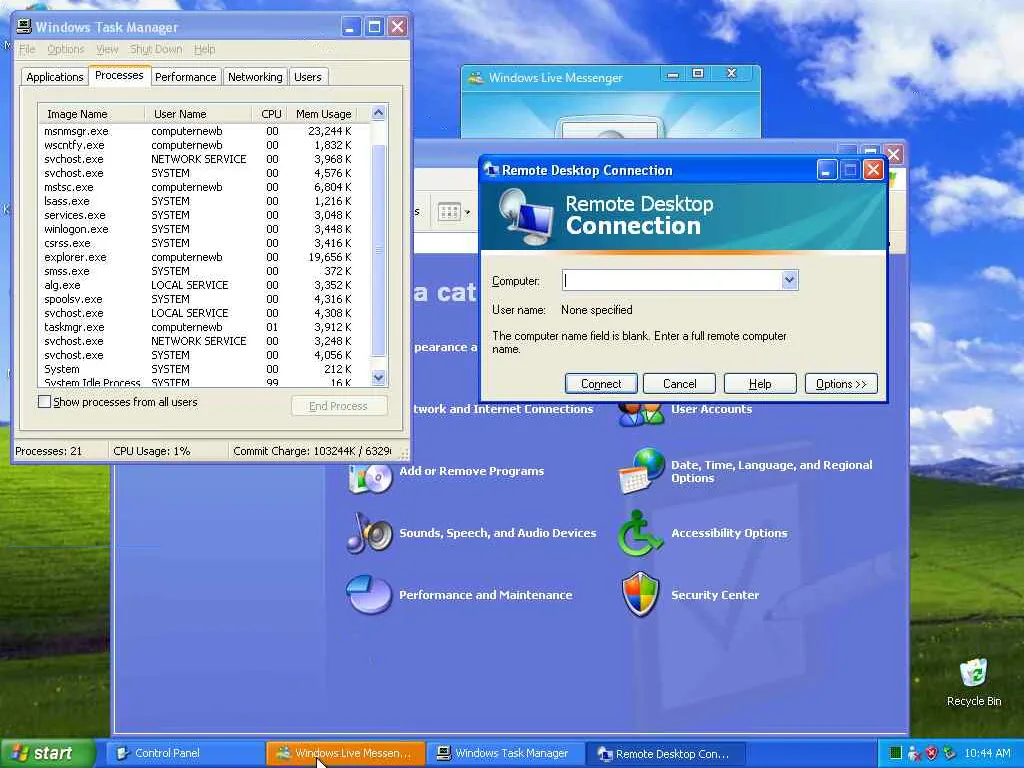Select the alg.exe process row
This screenshot has height=768, width=1024.
(204, 285)
